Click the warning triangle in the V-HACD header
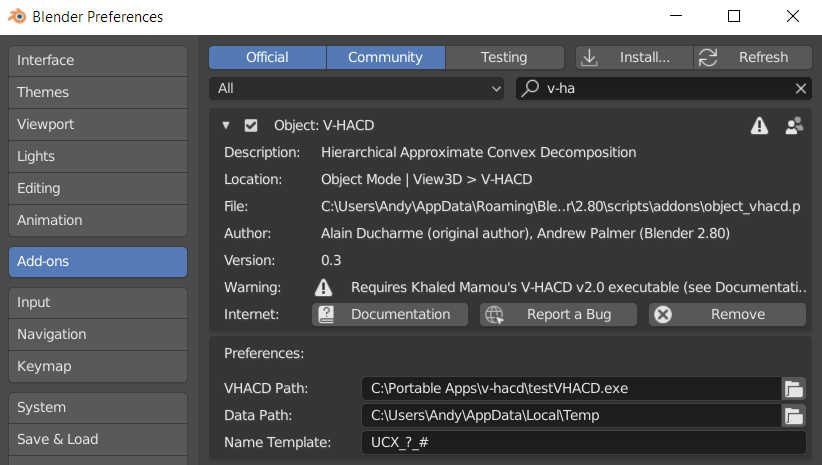Screen dimensions: 822x465 tap(759, 125)
